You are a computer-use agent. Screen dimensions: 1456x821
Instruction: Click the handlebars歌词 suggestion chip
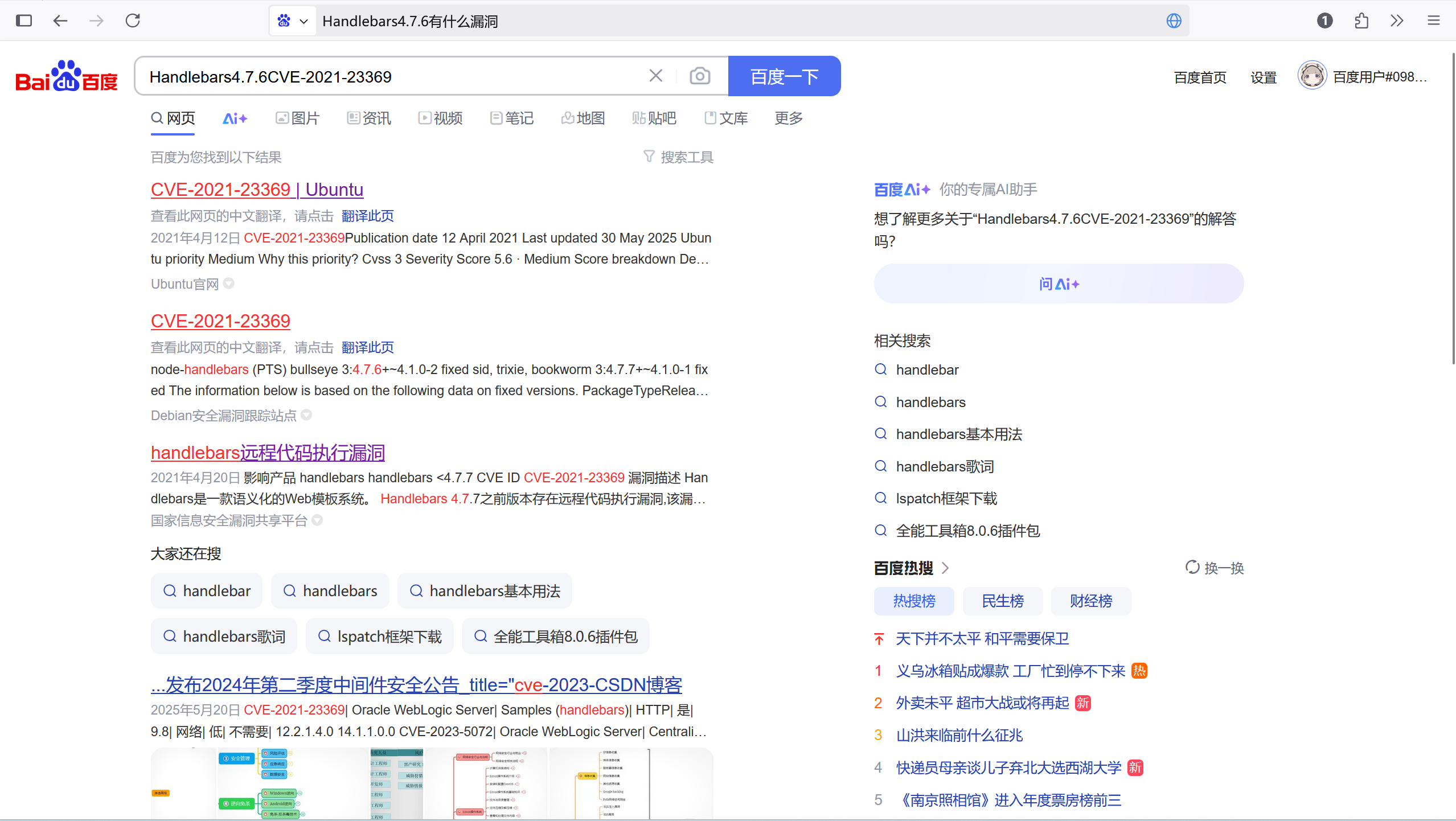pos(224,636)
